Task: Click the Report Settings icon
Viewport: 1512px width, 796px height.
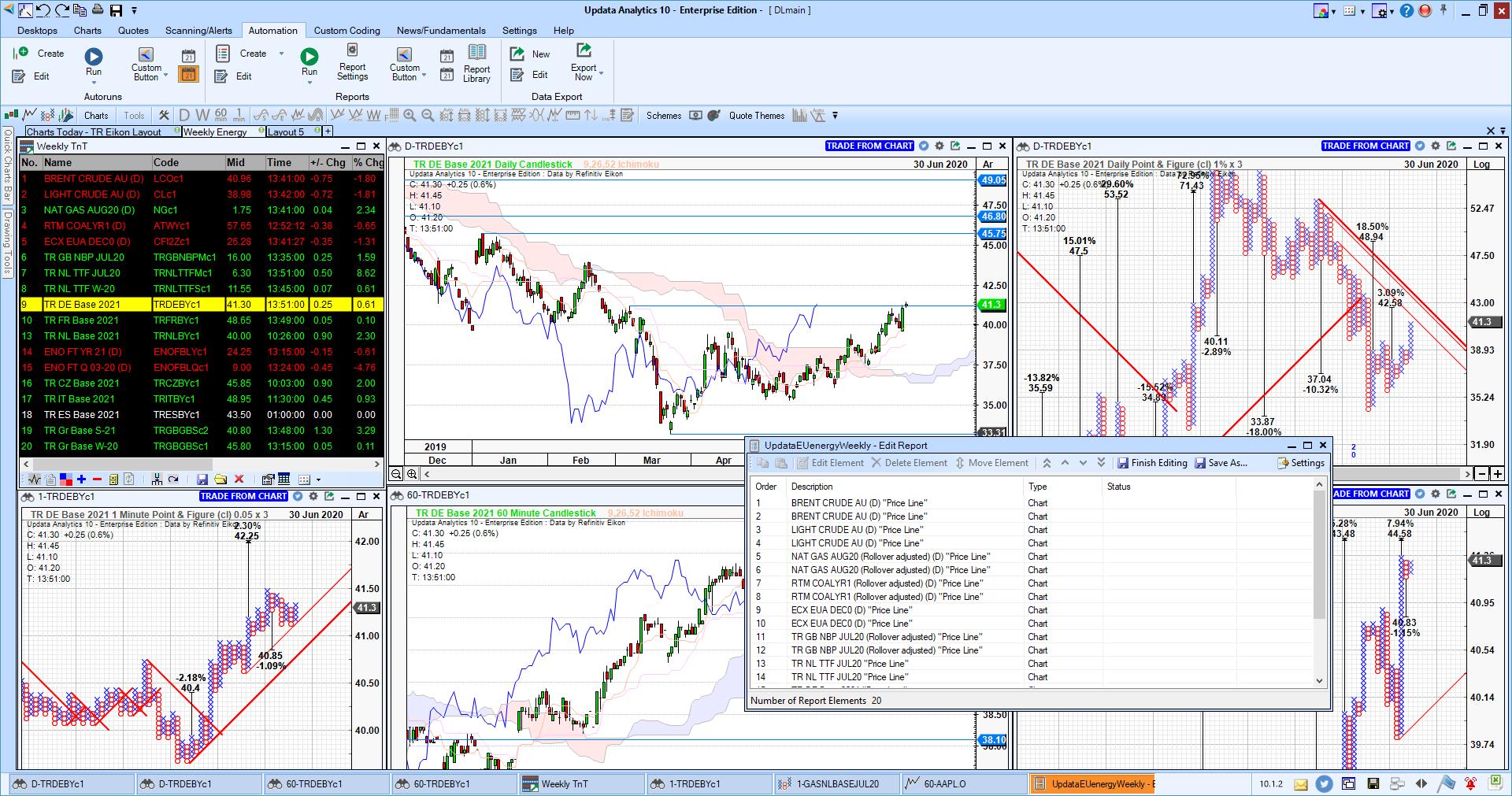Action: click(352, 51)
